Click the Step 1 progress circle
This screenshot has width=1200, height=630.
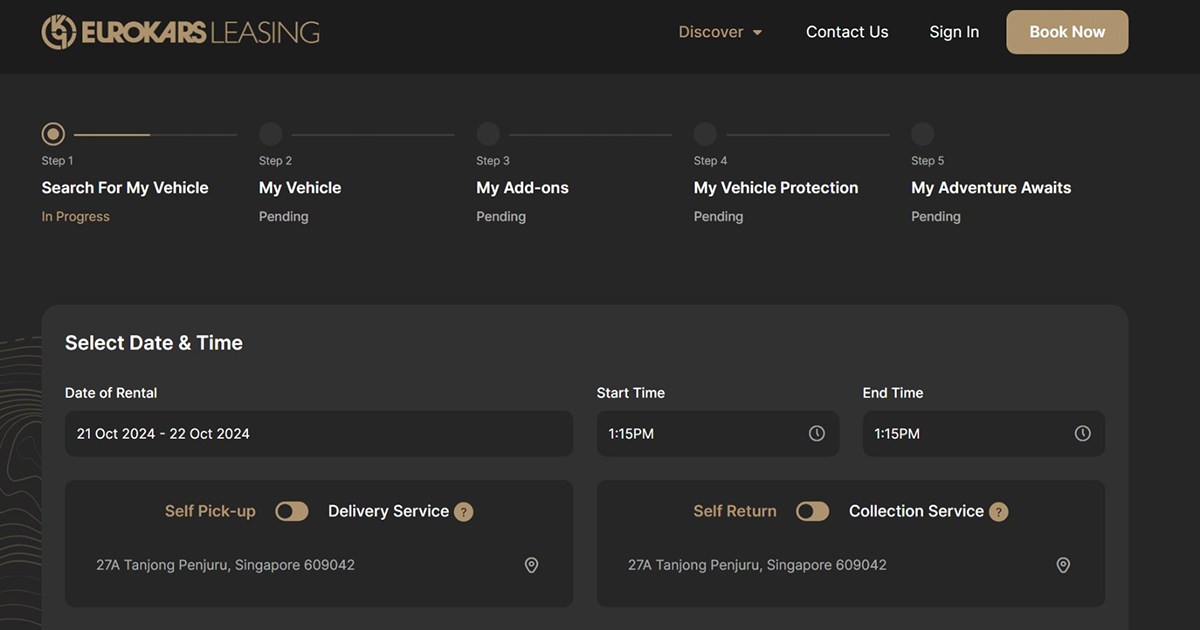coord(53,134)
